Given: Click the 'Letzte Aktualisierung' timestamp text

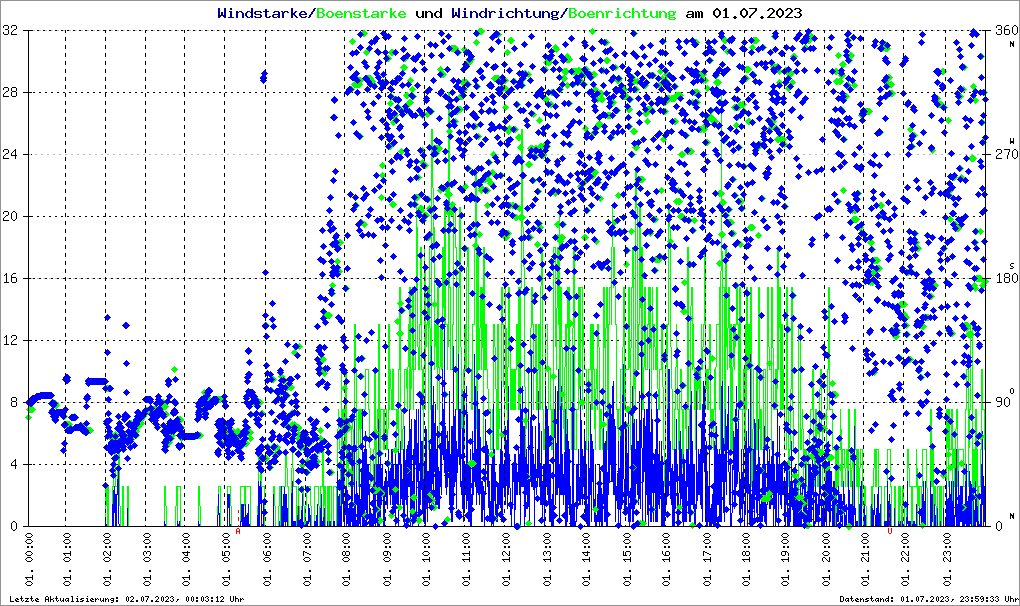Looking at the screenshot, I should coord(127,599).
